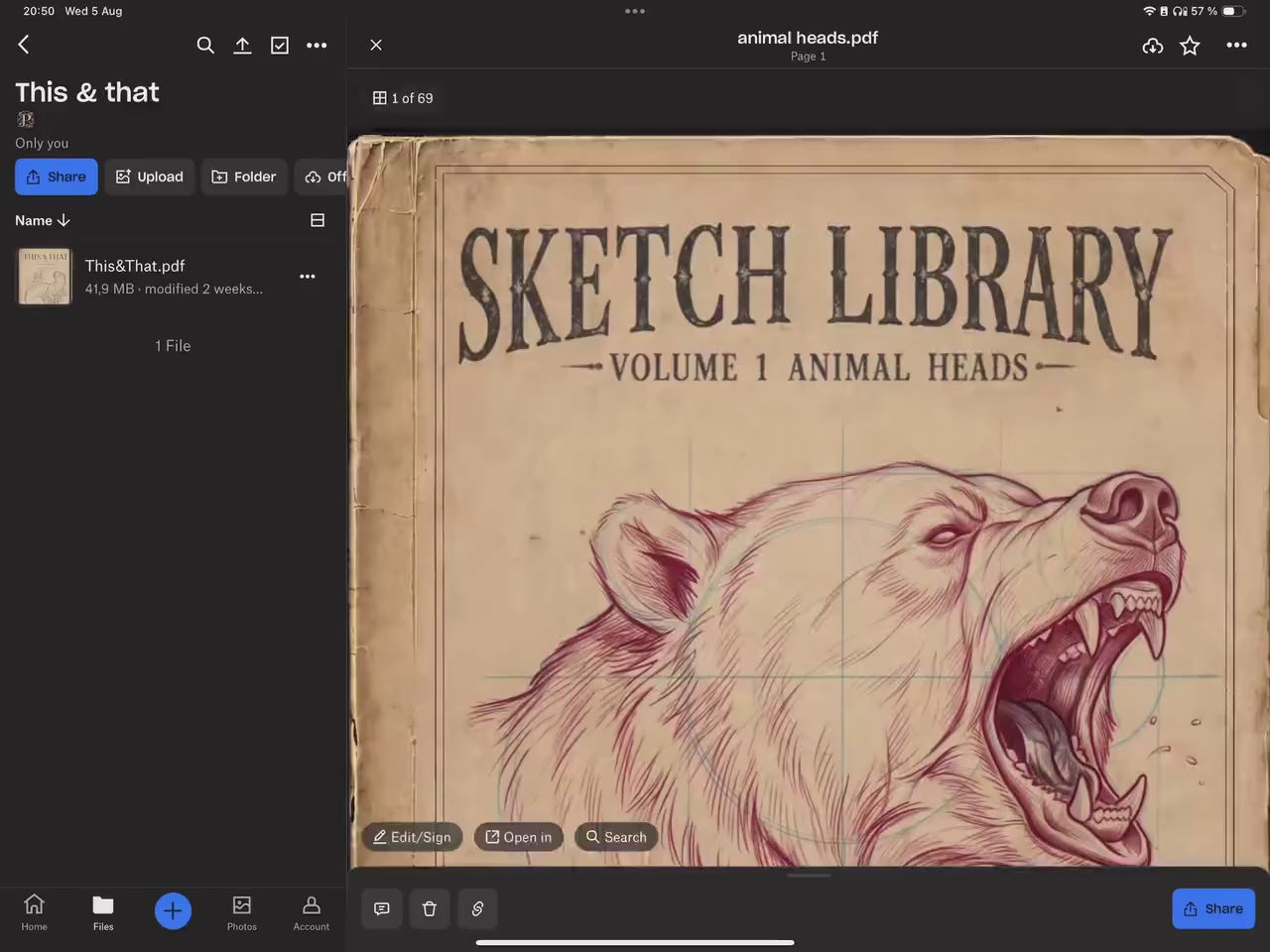Open more options for animal heads.pdf
Image resolution: width=1270 pixels, height=952 pixels.
(1236, 45)
